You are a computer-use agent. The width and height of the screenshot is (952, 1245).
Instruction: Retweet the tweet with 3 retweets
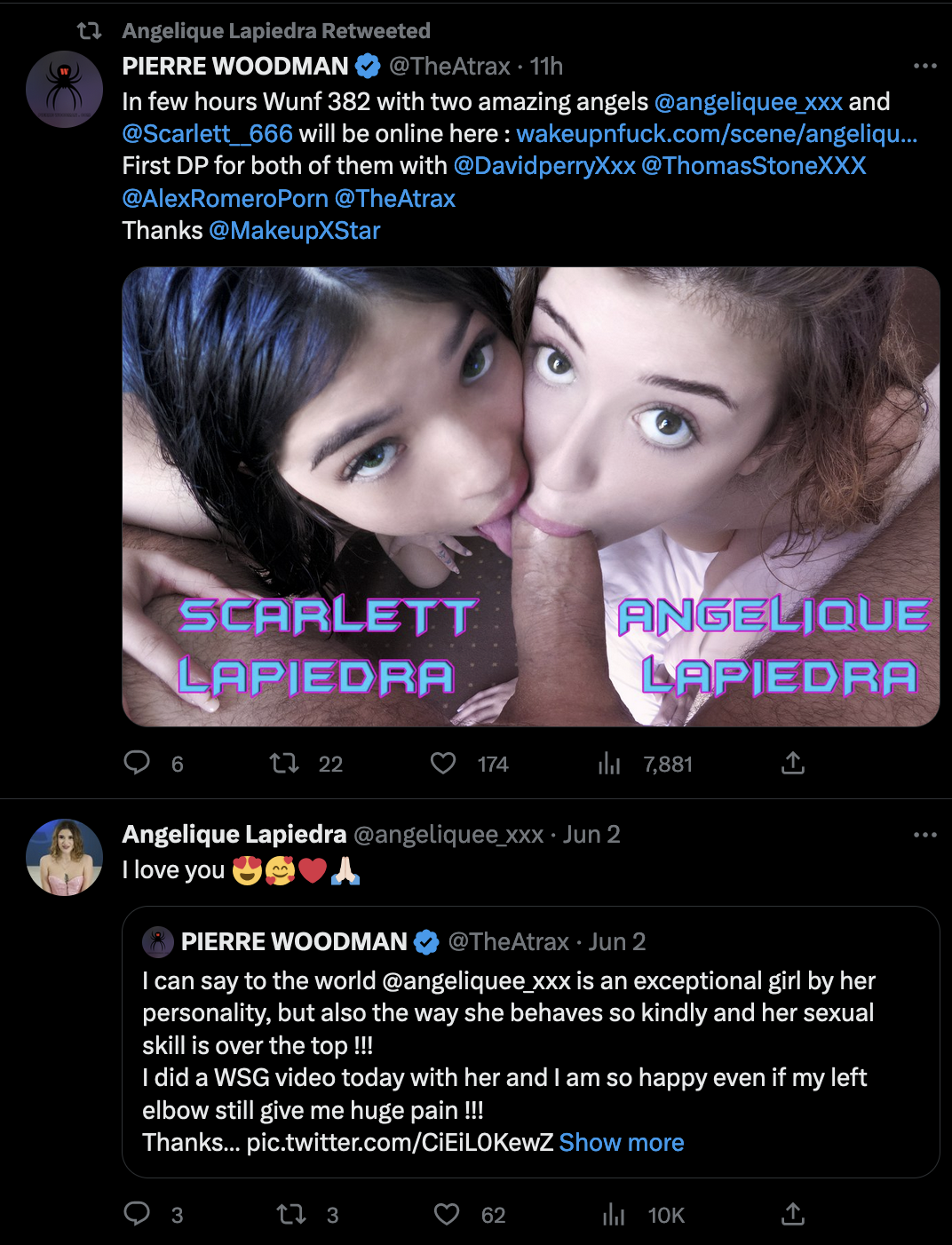tap(291, 1214)
